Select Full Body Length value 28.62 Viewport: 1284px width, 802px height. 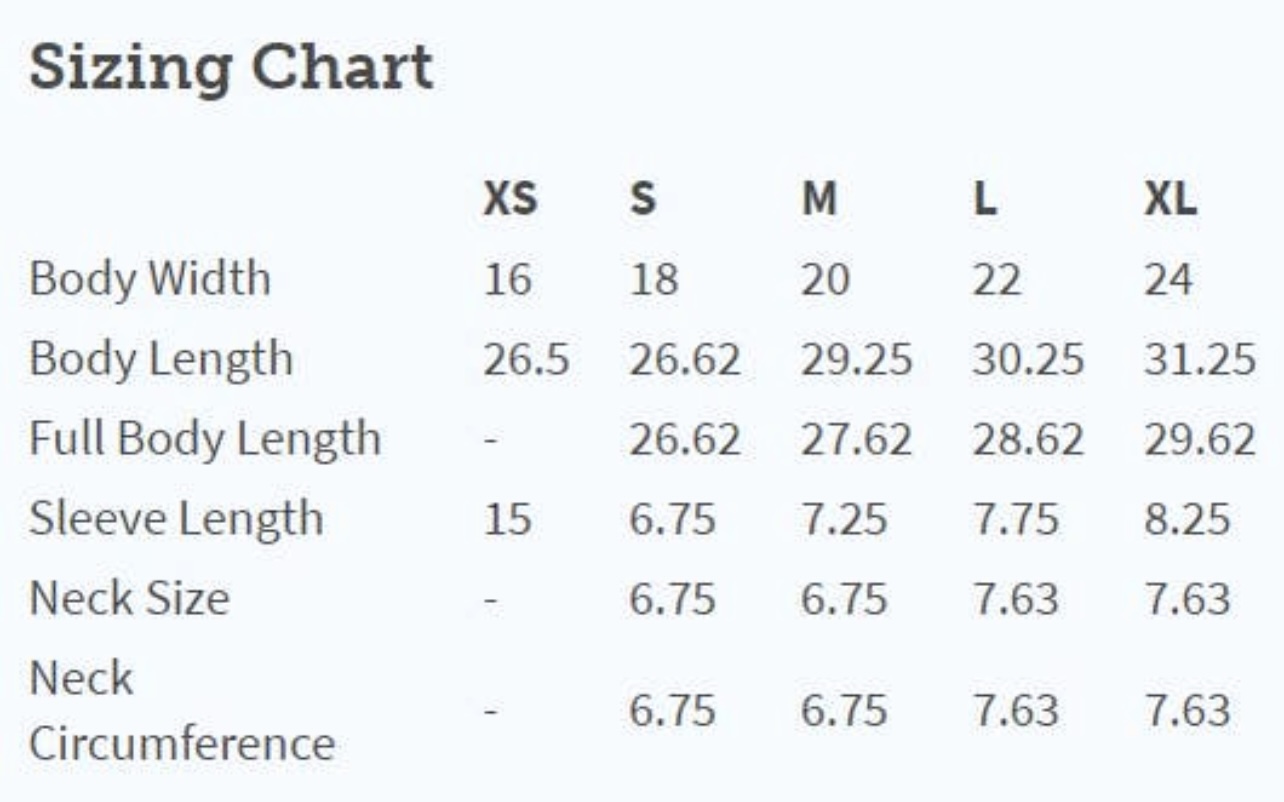tap(1027, 439)
